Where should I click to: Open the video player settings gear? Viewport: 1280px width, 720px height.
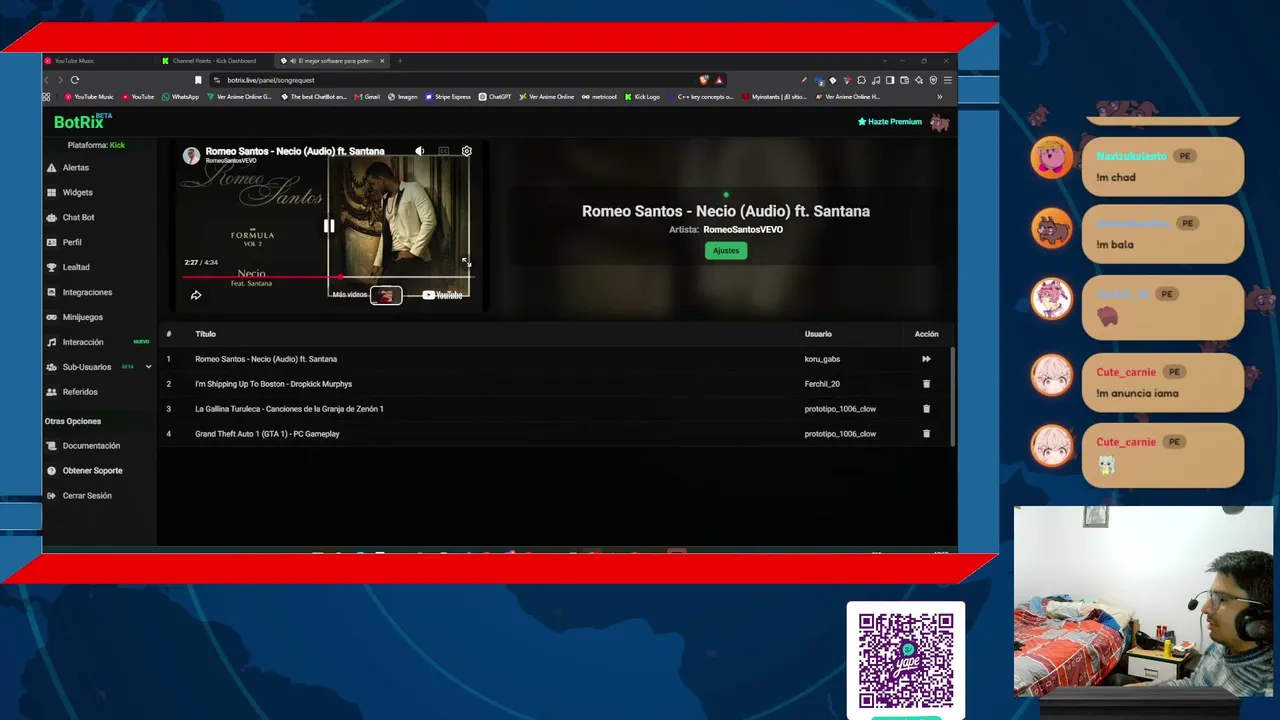point(467,151)
